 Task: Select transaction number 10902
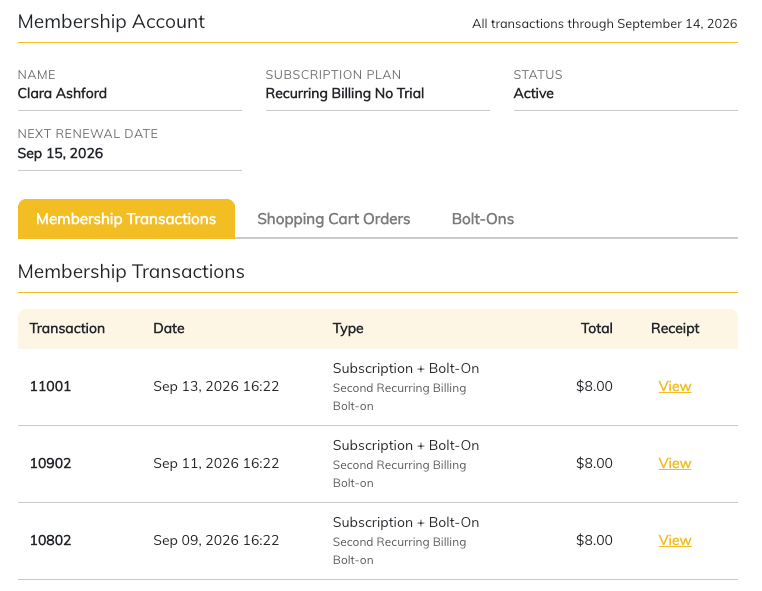tap(51, 463)
